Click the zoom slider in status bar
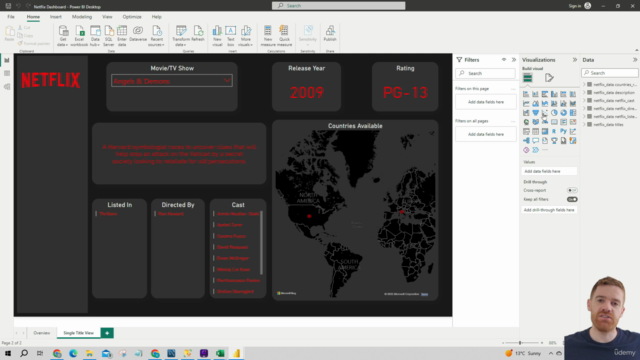This screenshot has width=640, height=360. (x=520, y=343)
